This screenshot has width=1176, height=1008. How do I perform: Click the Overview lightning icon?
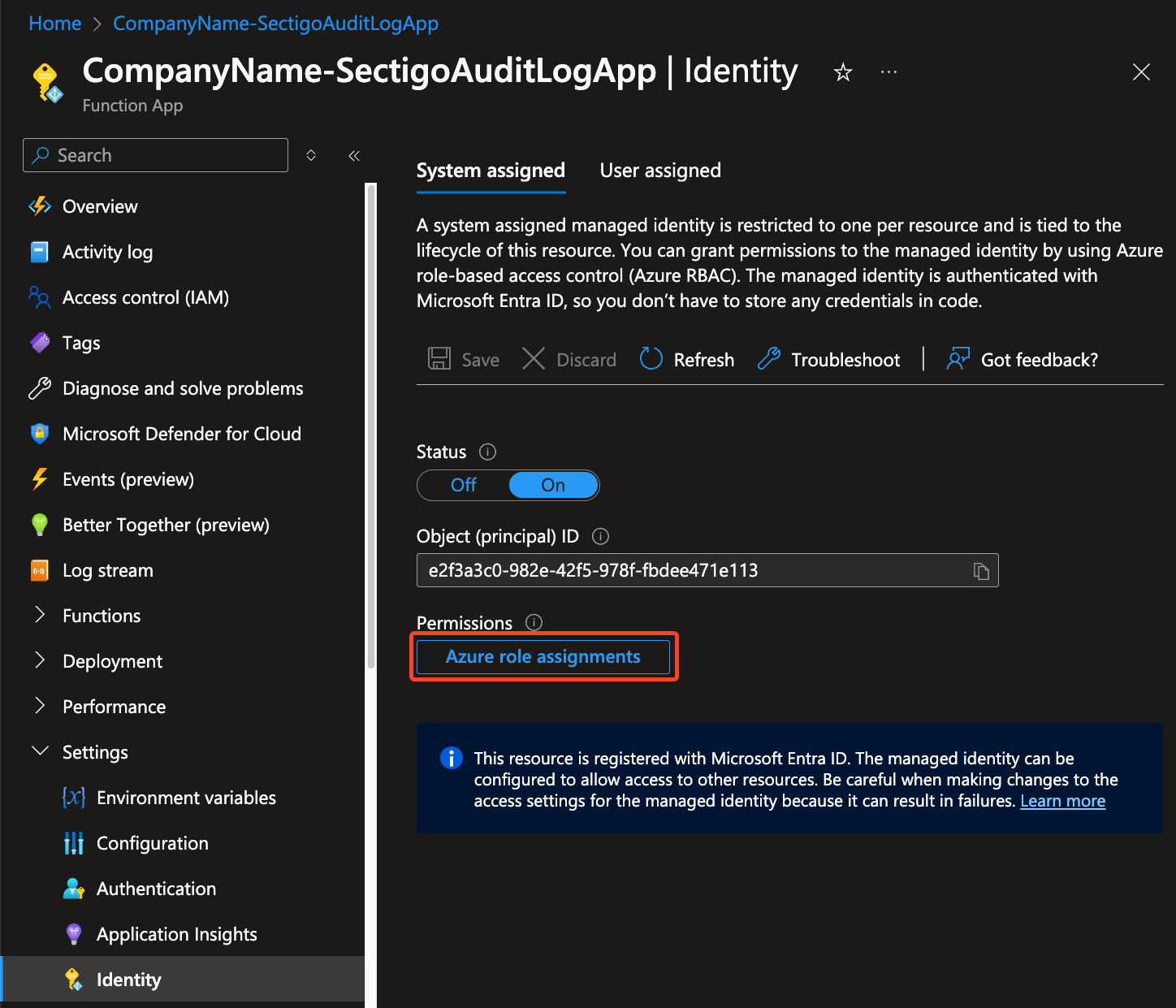coord(40,206)
